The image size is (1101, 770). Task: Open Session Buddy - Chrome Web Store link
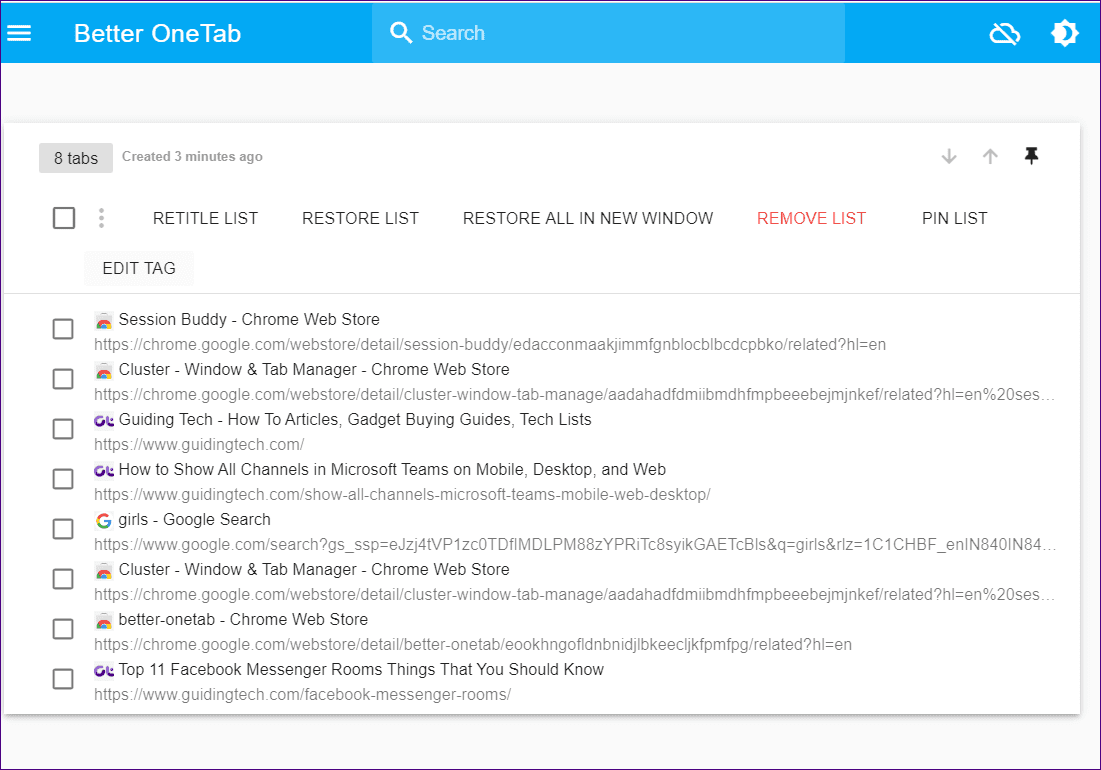pyautogui.click(x=249, y=319)
